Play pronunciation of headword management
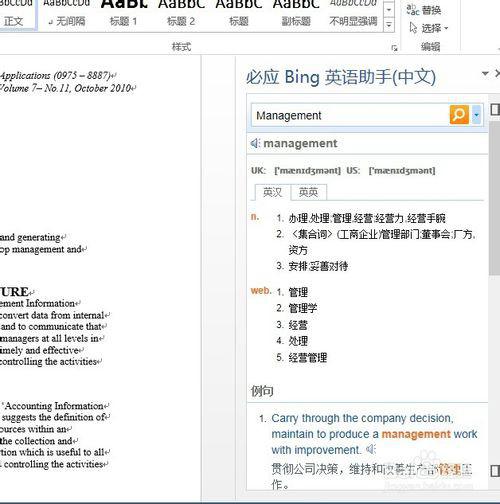Viewport: 500px width, 504px height. click(x=255, y=143)
